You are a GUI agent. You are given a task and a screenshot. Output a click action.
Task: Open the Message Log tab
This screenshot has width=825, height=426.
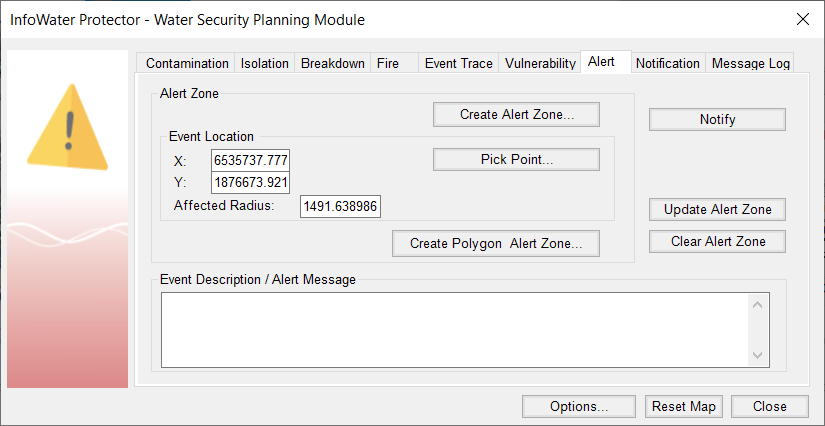[751, 63]
